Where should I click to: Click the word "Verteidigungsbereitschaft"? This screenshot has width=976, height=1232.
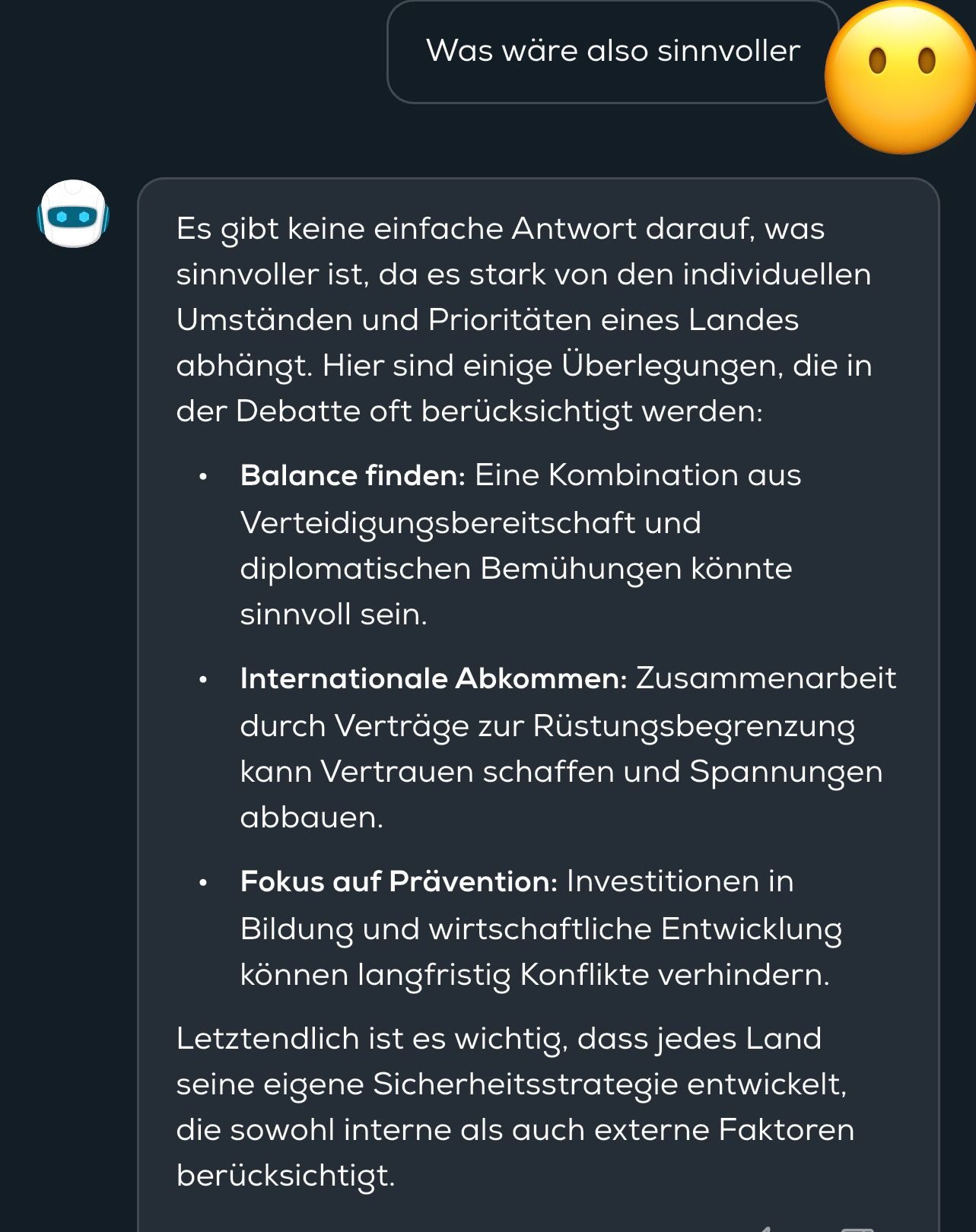tap(437, 523)
